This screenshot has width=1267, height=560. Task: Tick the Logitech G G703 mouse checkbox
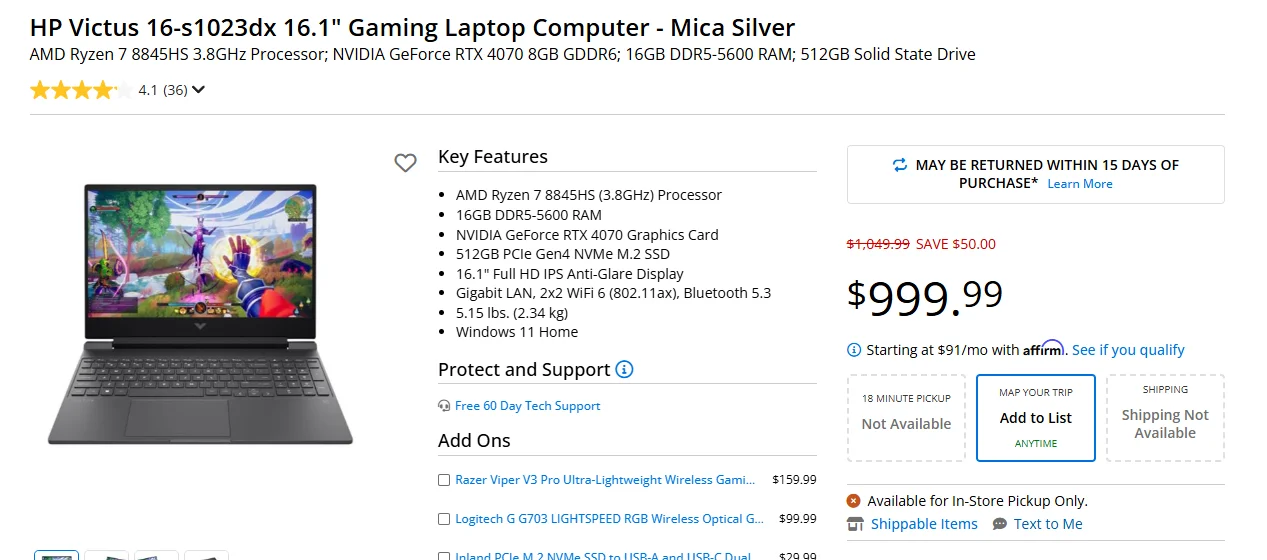[444, 519]
